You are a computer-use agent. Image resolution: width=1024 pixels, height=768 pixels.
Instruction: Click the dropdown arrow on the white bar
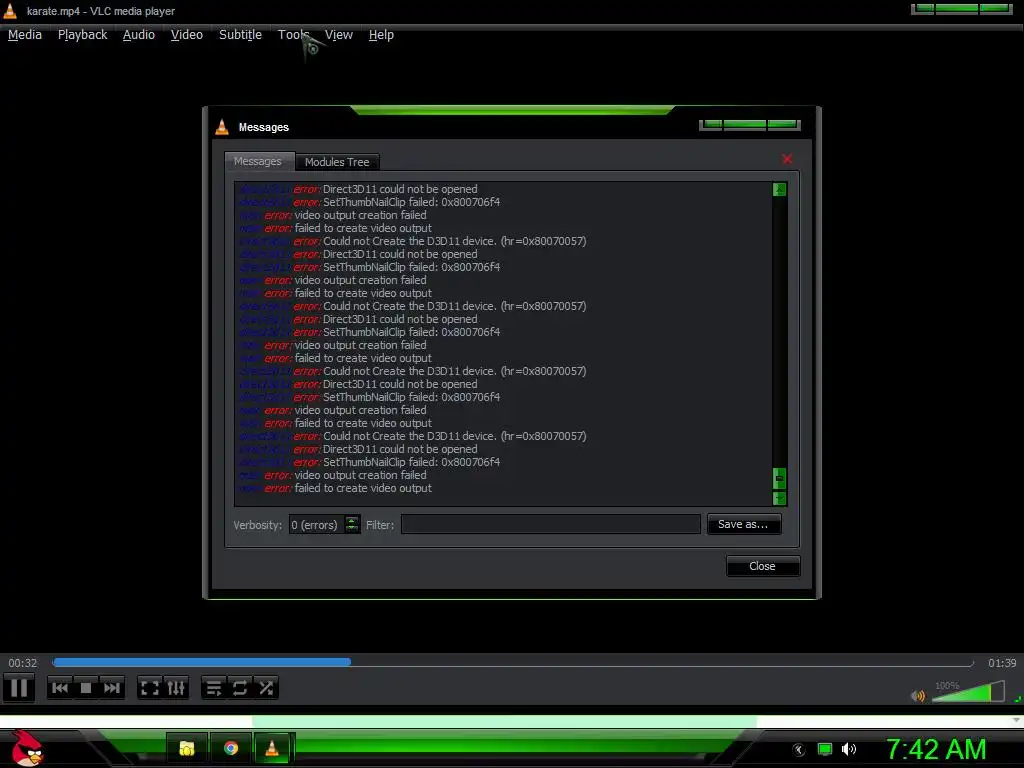[x=1016, y=720]
